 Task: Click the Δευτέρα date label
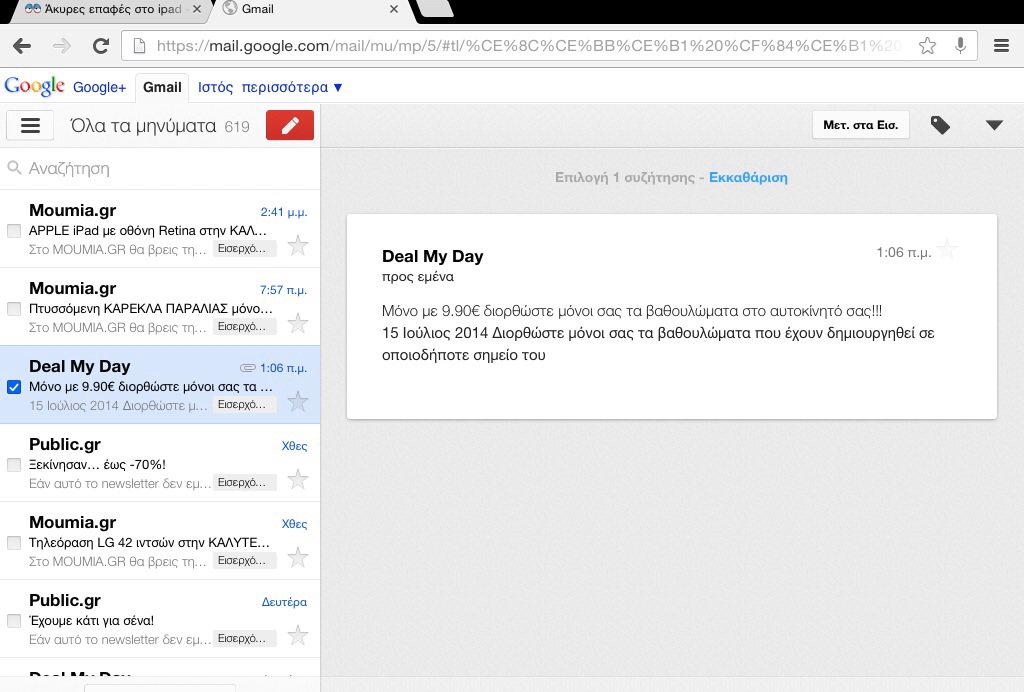click(x=284, y=602)
